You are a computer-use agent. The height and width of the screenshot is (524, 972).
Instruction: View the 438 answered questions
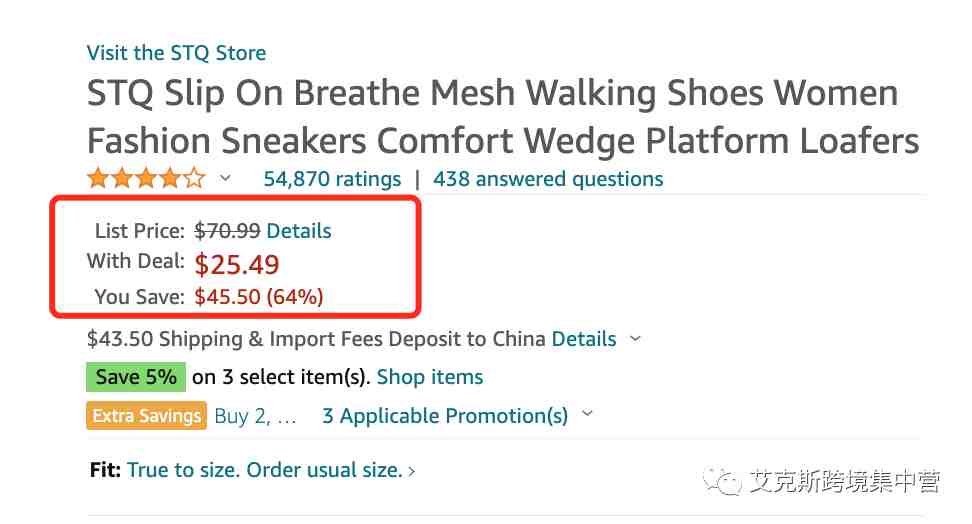point(548,179)
